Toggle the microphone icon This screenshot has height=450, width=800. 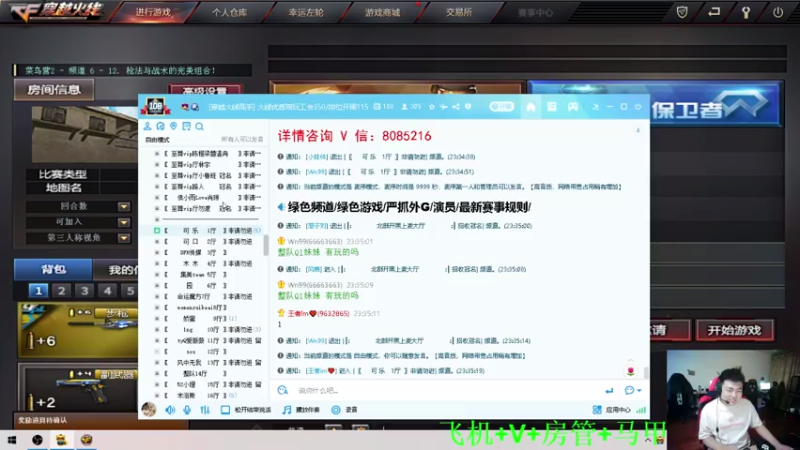tap(187, 410)
